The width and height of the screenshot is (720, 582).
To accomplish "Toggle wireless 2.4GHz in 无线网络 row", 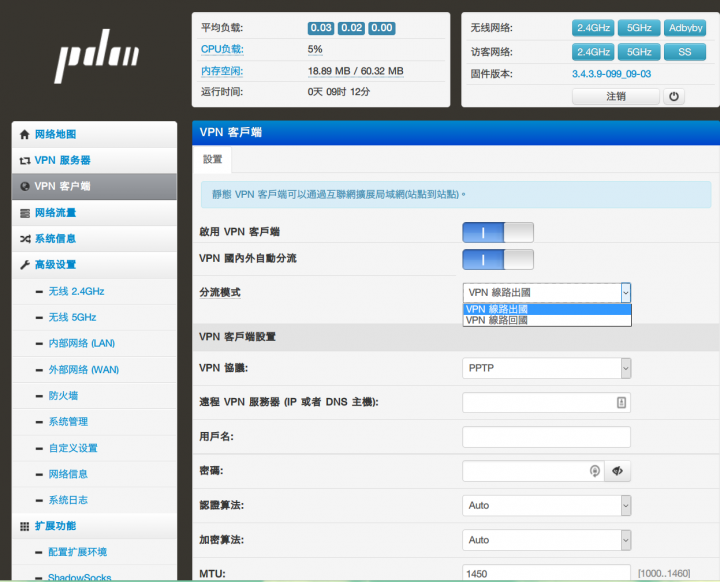I will click(593, 28).
